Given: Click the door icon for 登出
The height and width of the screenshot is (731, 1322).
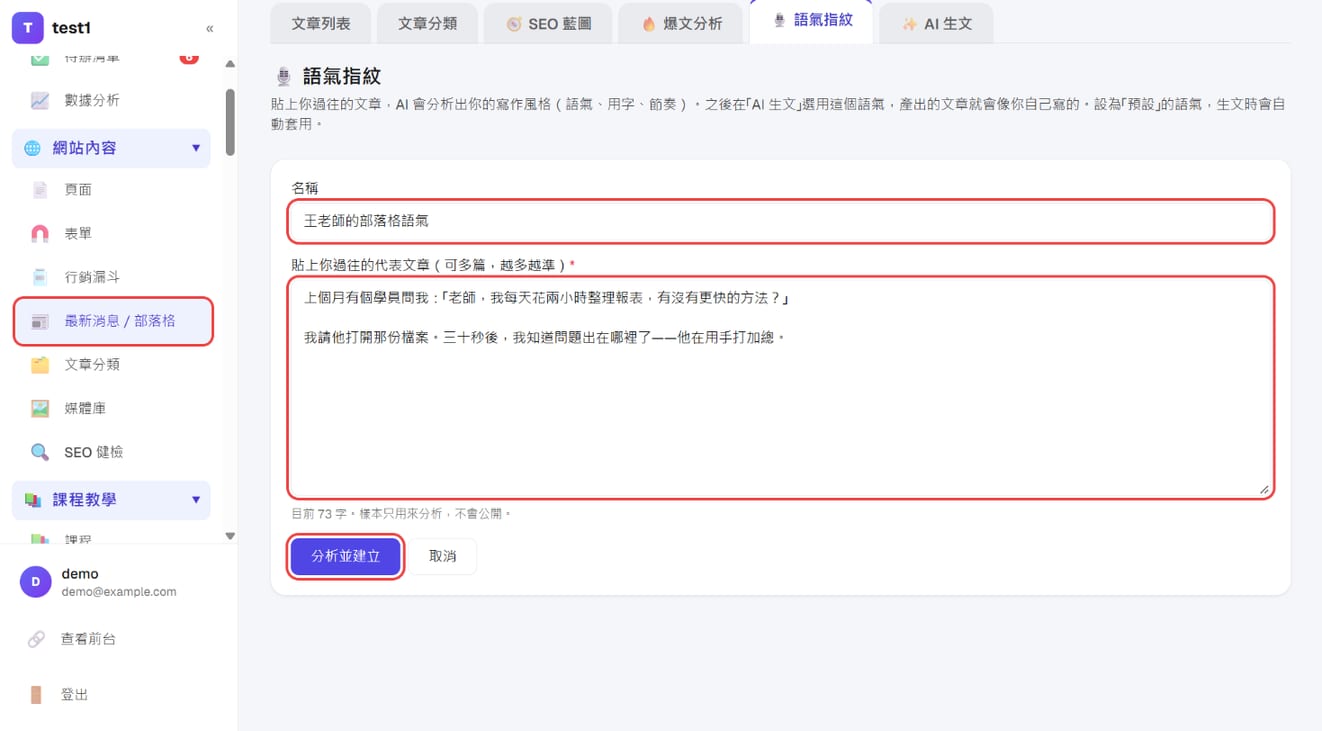Looking at the screenshot, I should coord(36,695).
